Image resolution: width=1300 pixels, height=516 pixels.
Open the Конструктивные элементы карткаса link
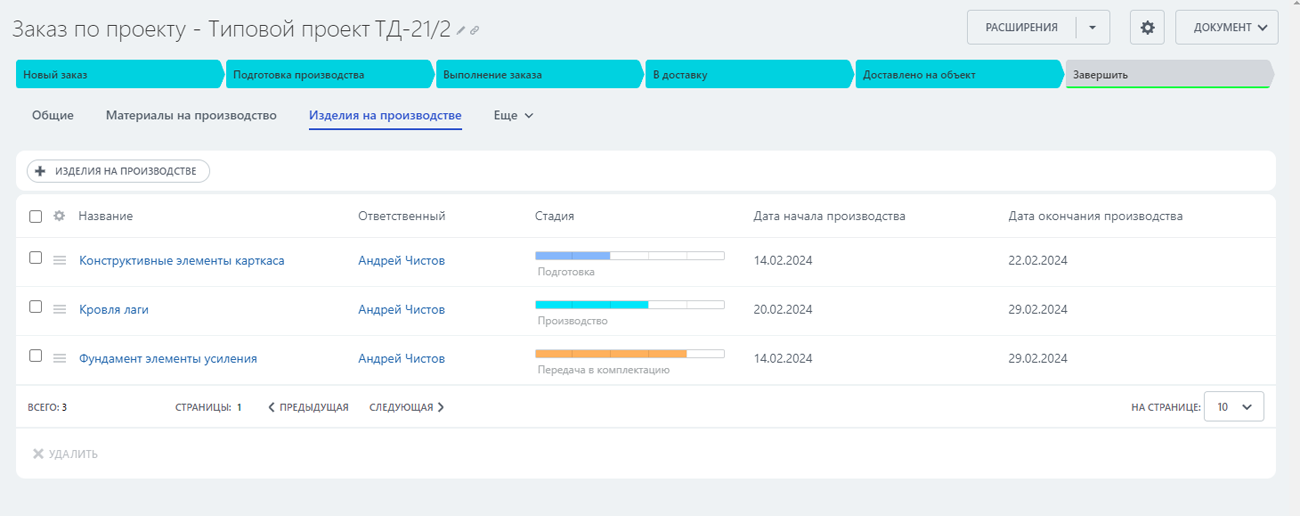(181, 261)
